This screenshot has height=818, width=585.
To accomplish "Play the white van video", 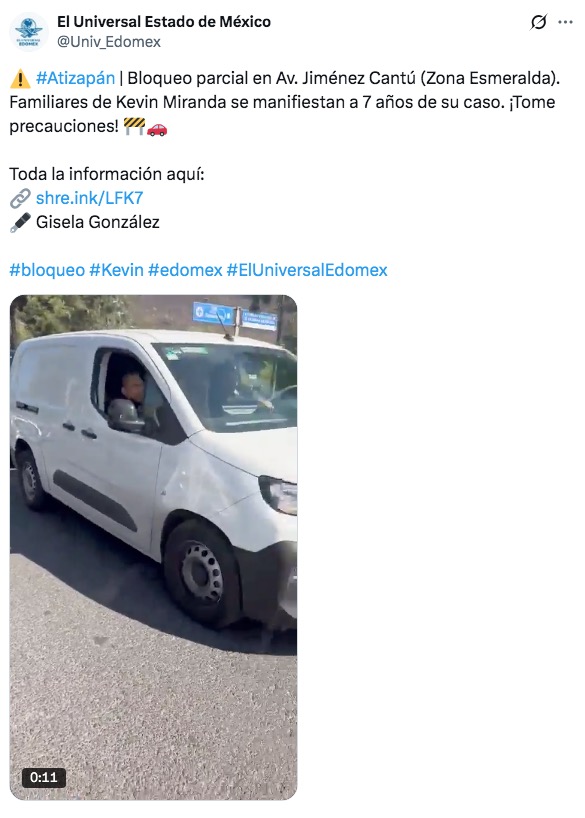I will click(153, 547).
